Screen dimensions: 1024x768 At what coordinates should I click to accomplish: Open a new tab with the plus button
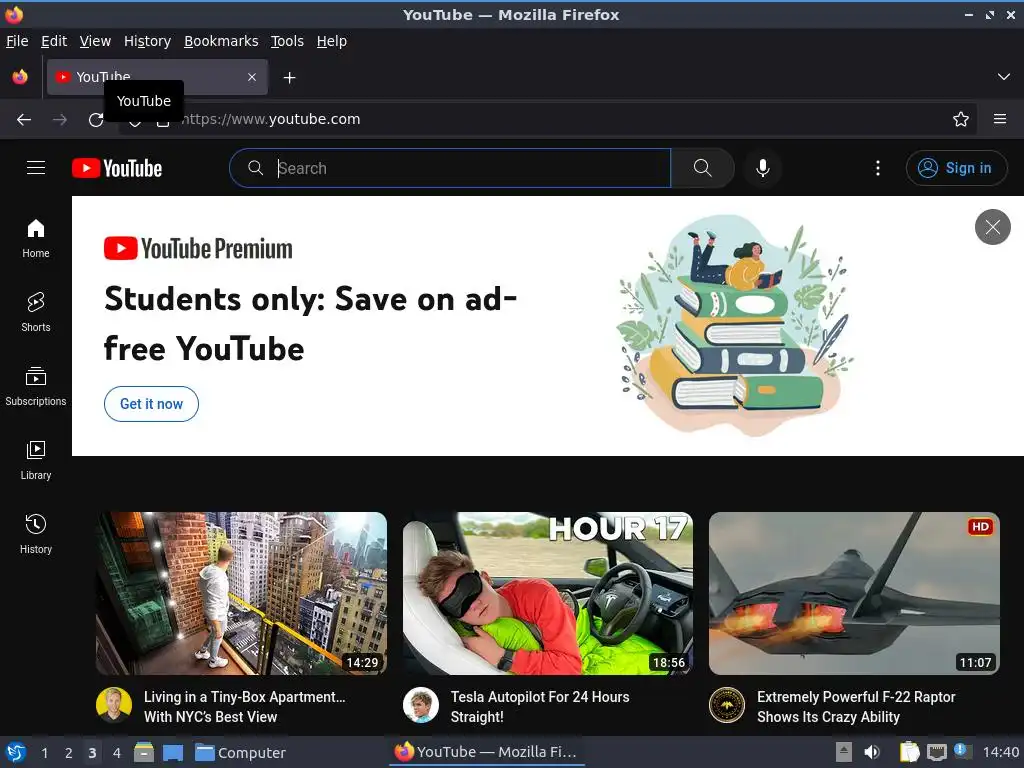click(289, 78)
